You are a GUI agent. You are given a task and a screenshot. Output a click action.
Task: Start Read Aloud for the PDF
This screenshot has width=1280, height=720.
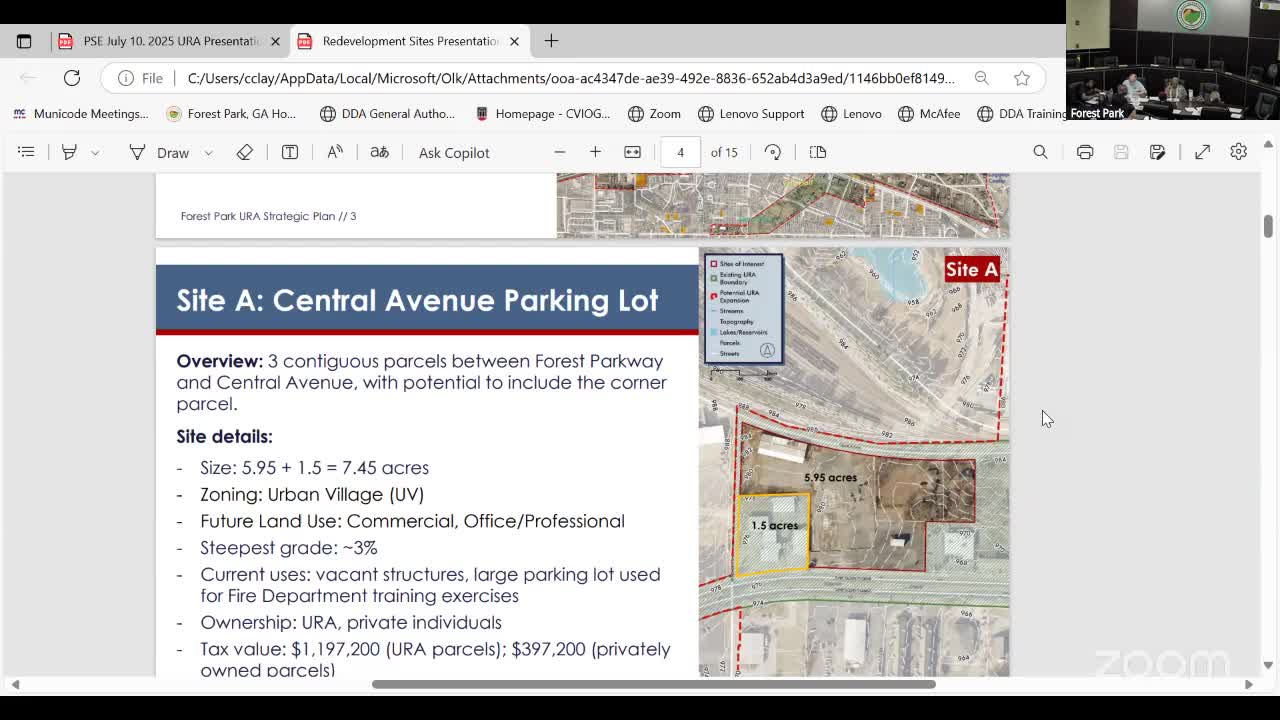(334, 151)
